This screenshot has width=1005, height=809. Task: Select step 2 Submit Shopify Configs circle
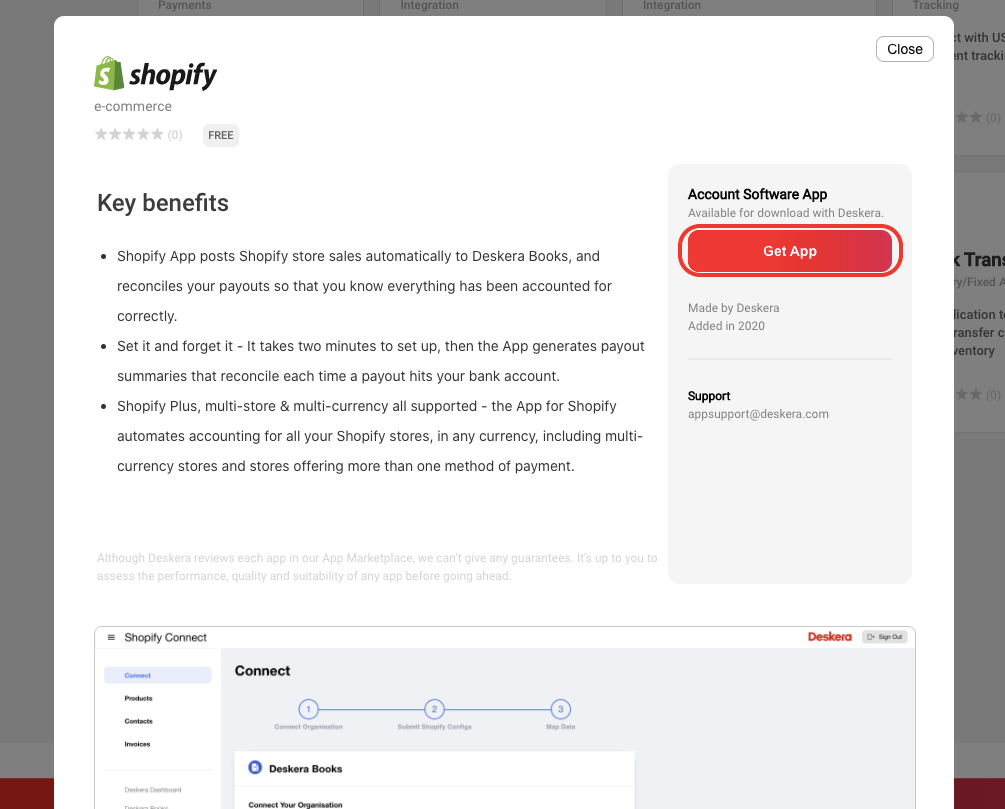pos(435,709)
